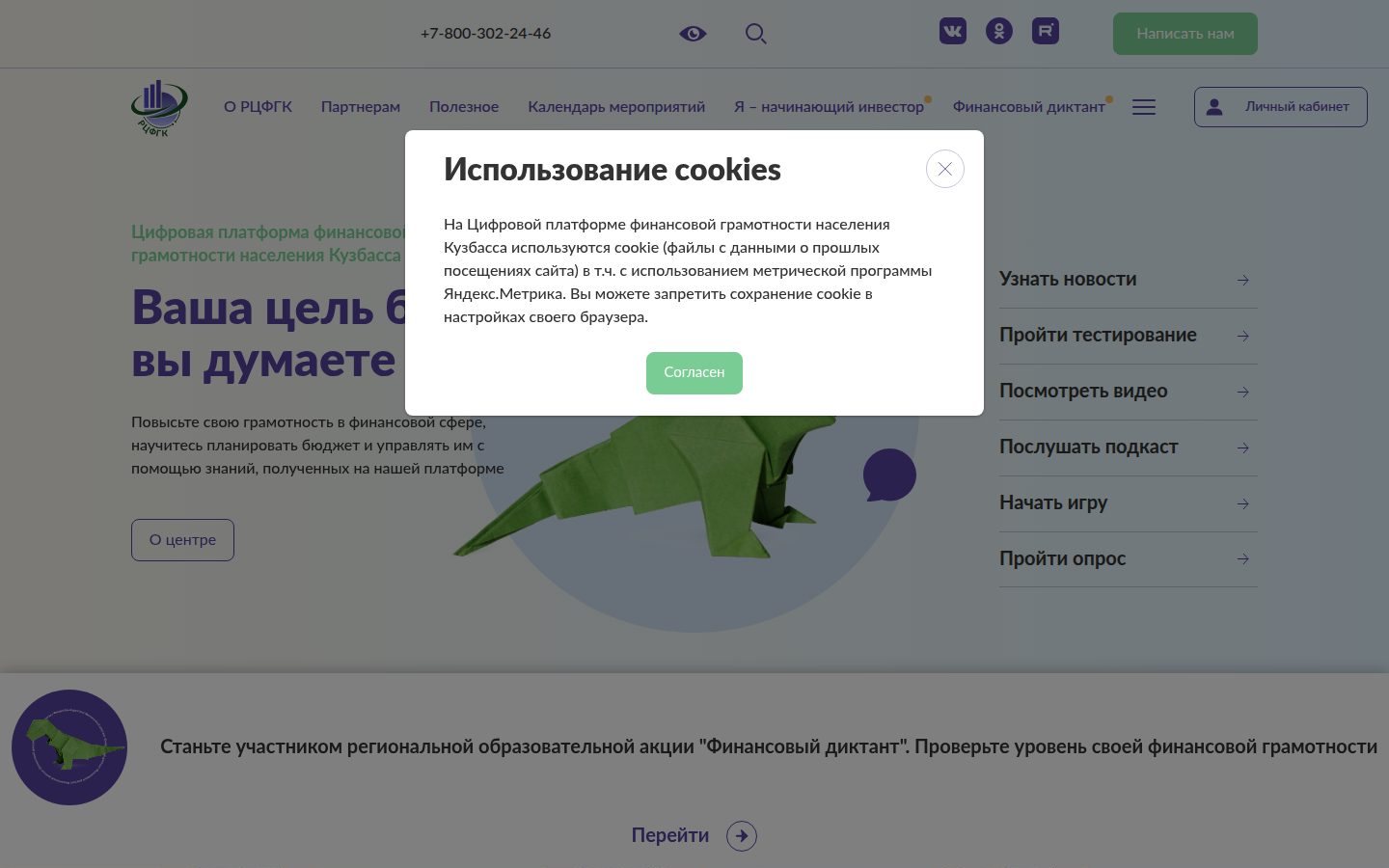Click the VK social network icon
The width and height of the screenshot is (1389, 868).
point(953,32)
